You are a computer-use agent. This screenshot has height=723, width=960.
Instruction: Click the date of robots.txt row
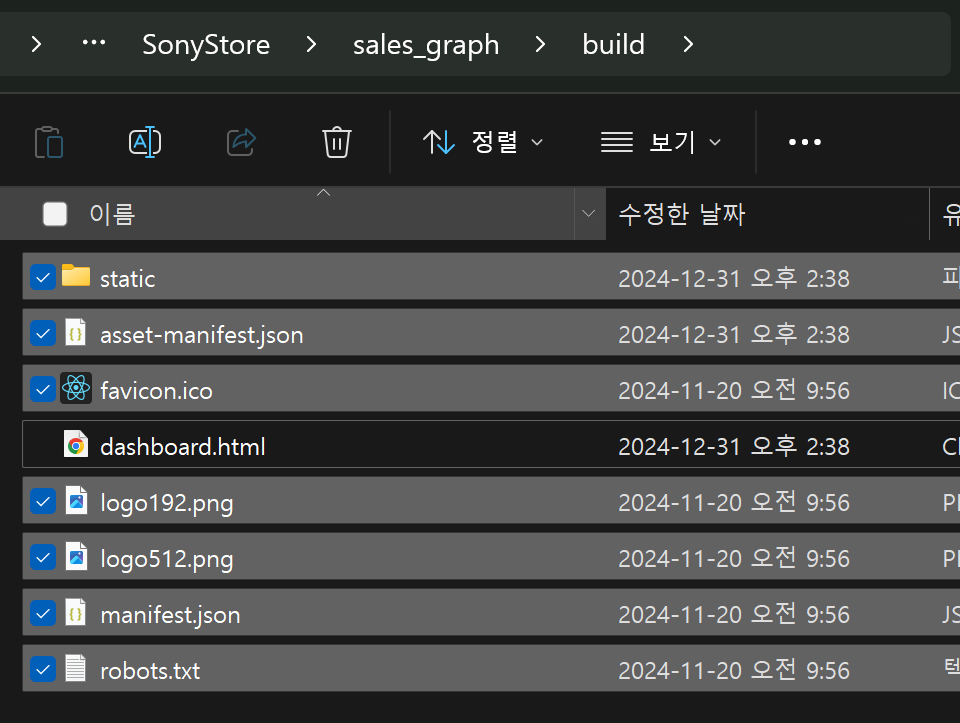[733, 671]
